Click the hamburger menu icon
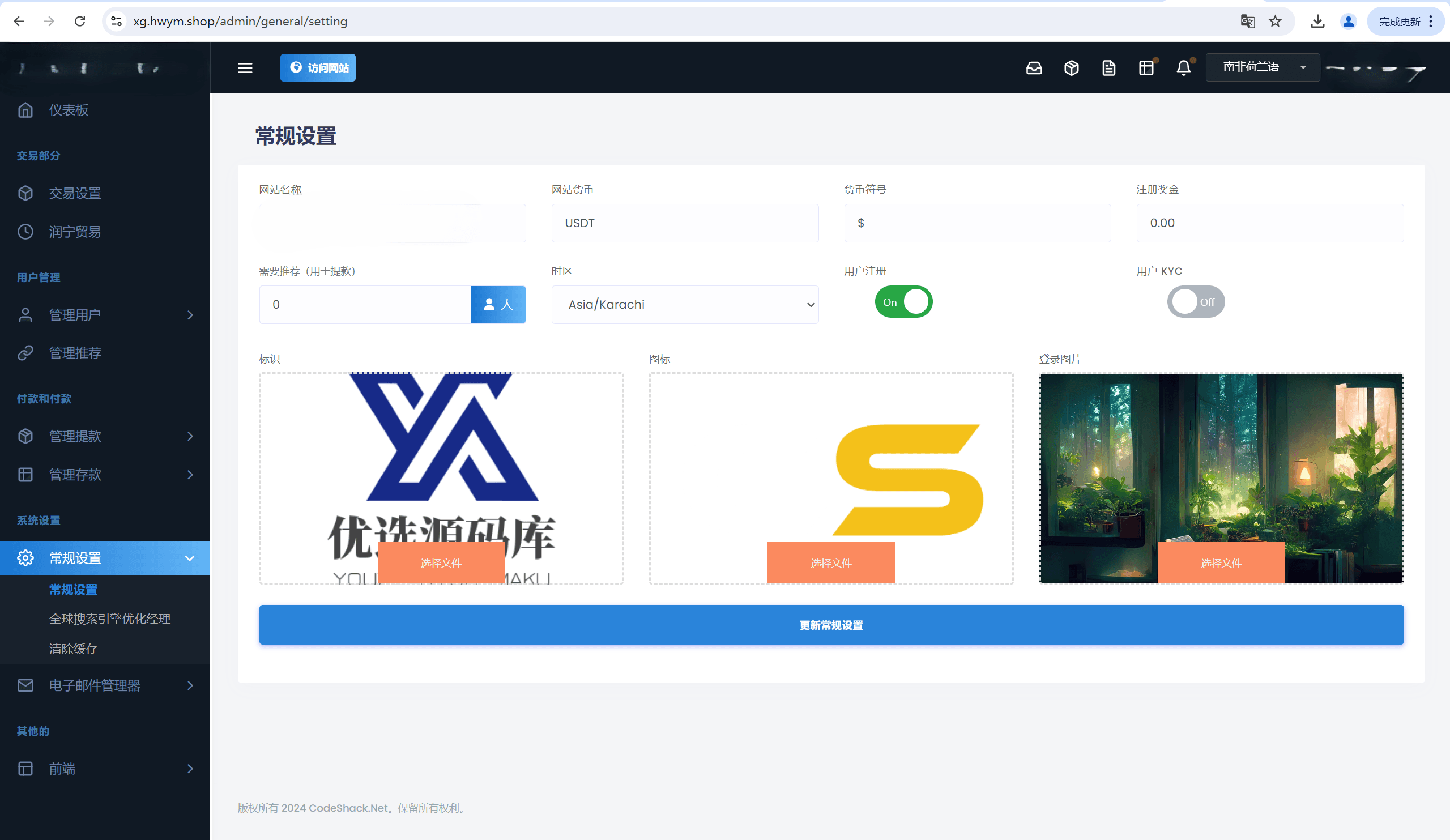The width and height of the screenshot is (1450, 840). coord(245,68)
